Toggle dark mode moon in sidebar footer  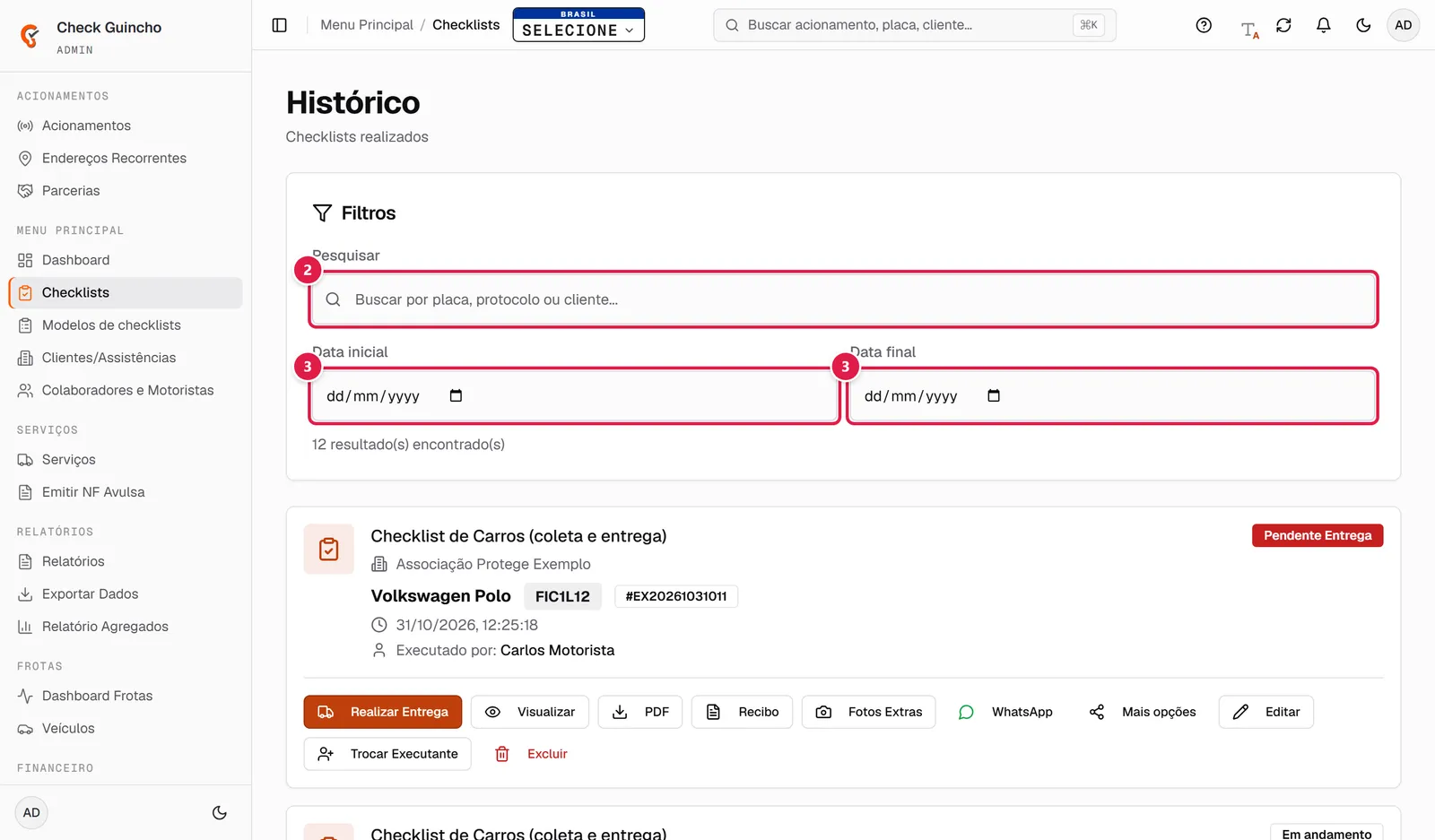point(219,813)
